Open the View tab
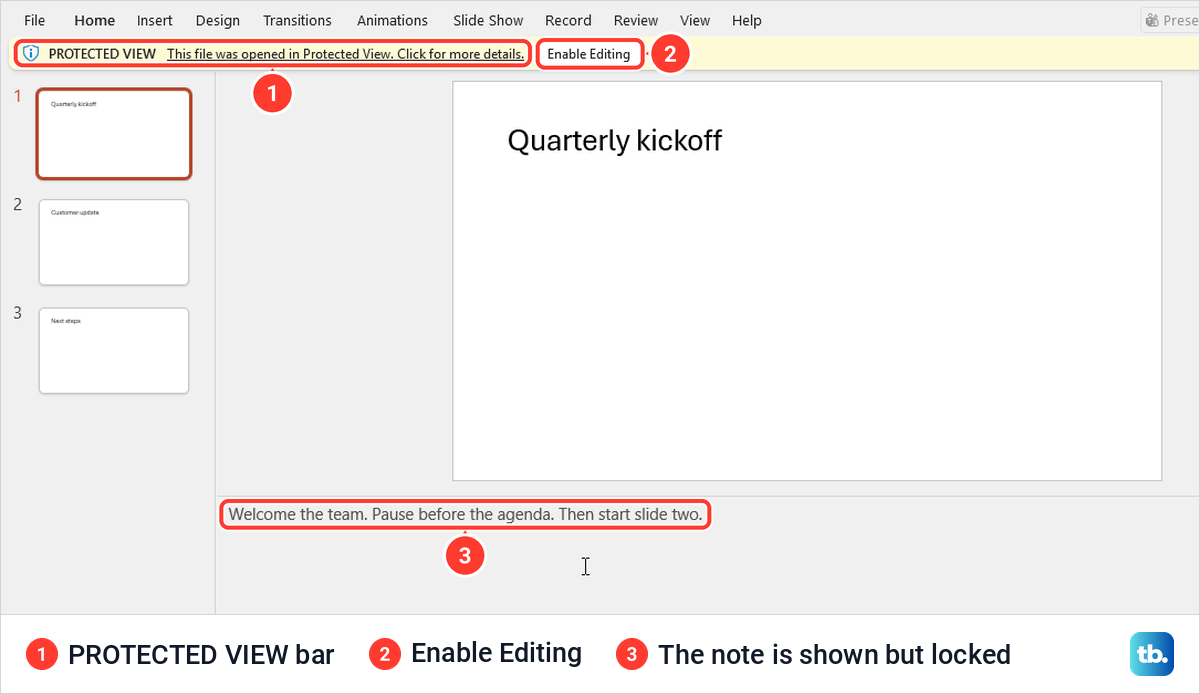 tap(695, 20)
